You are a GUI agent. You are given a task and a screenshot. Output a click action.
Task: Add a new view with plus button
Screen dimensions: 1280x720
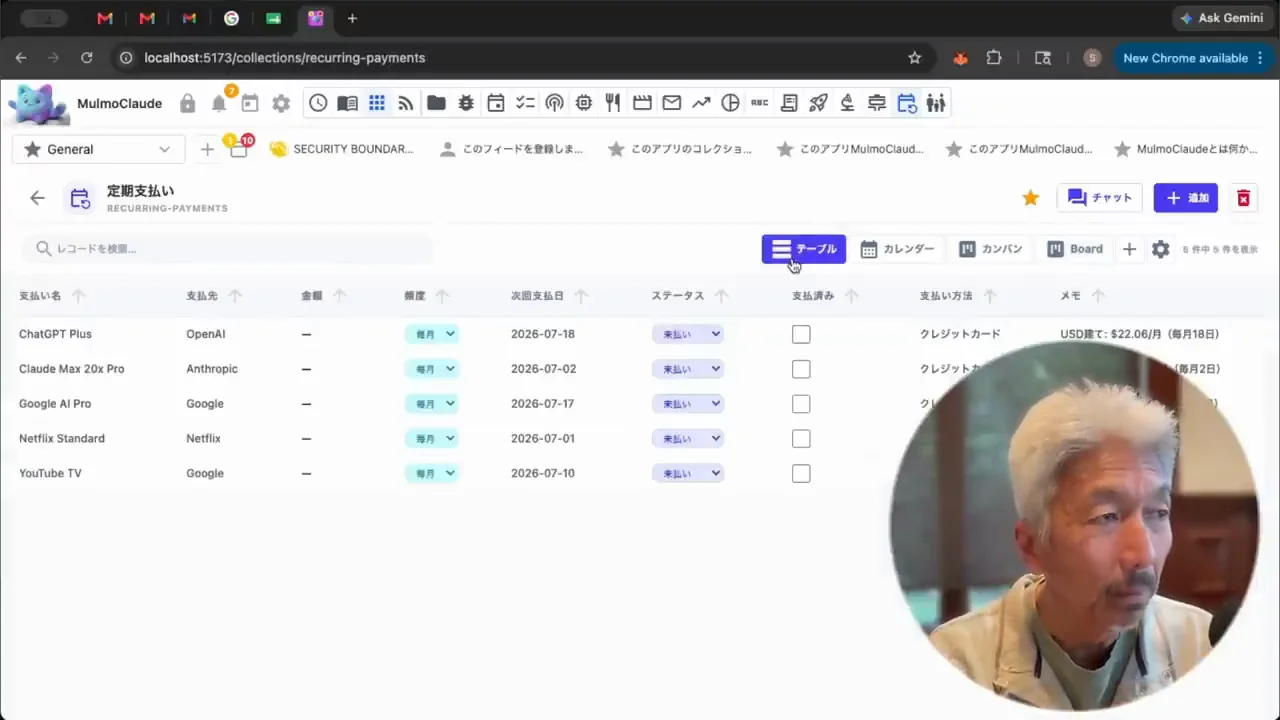coord(1129,249)
